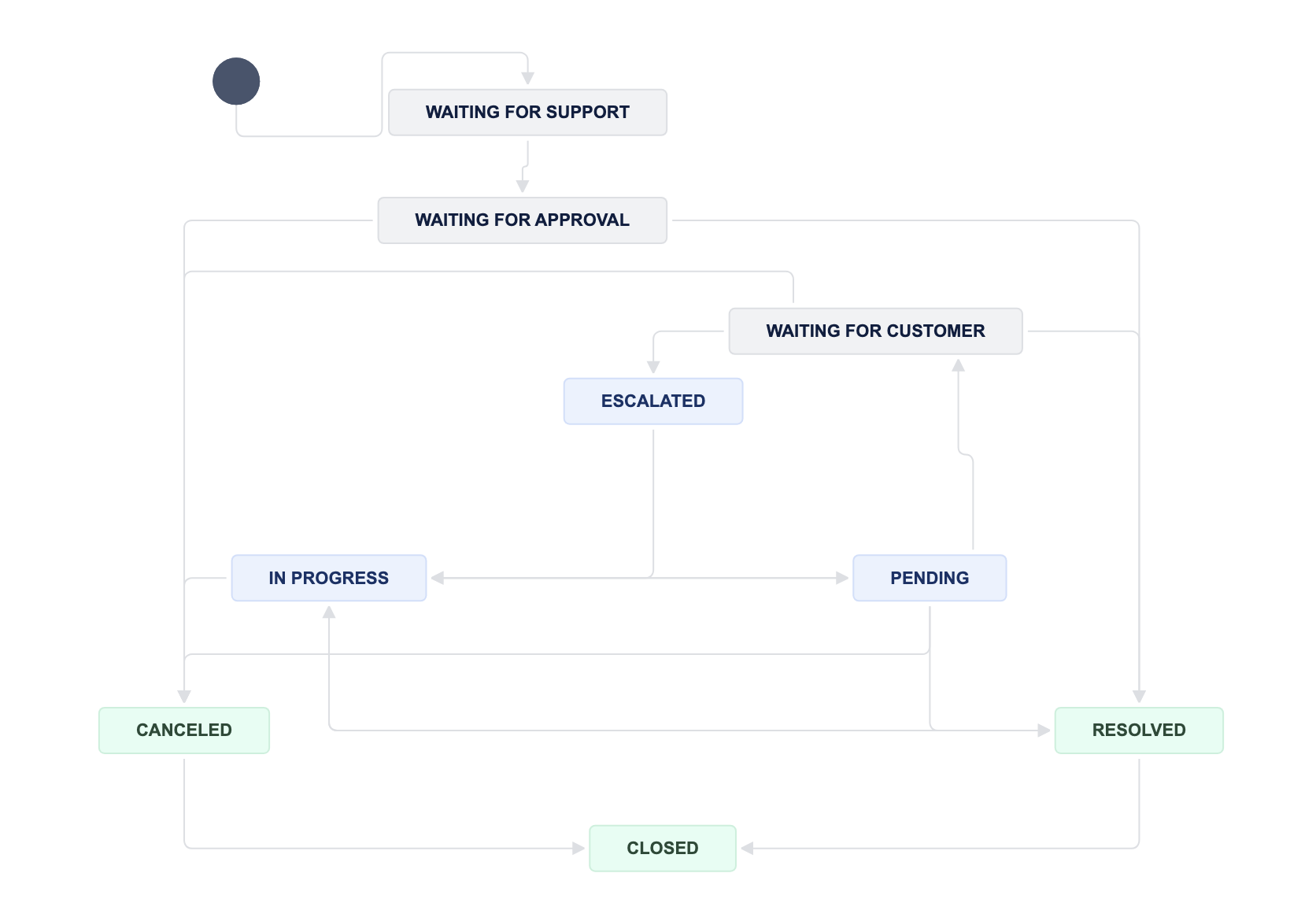The image size is (1316, 910).
Task: Click the arrowhead entering IN PROGRESS from right
Action: (438, 578)
